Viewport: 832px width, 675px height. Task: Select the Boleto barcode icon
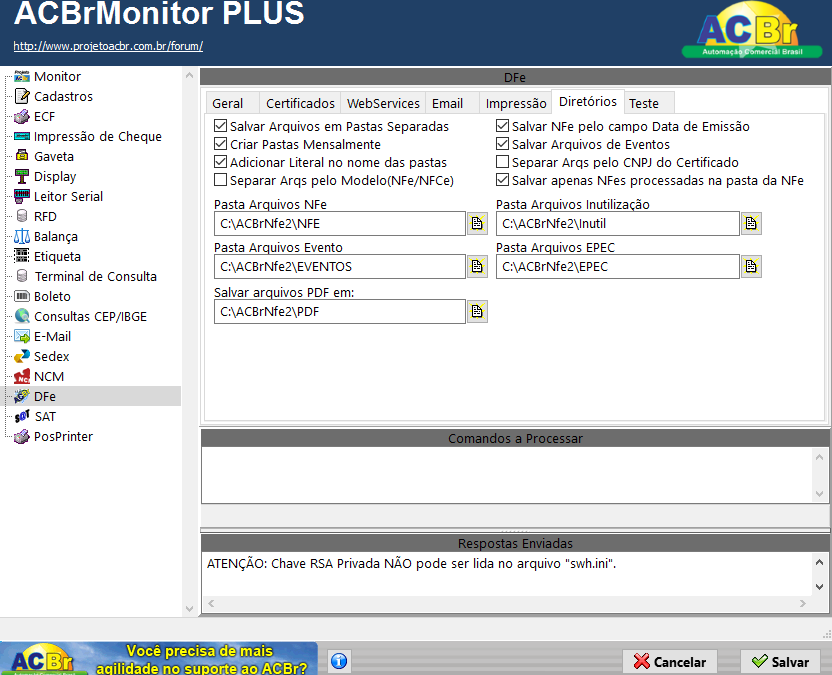[x=22, y=296]
